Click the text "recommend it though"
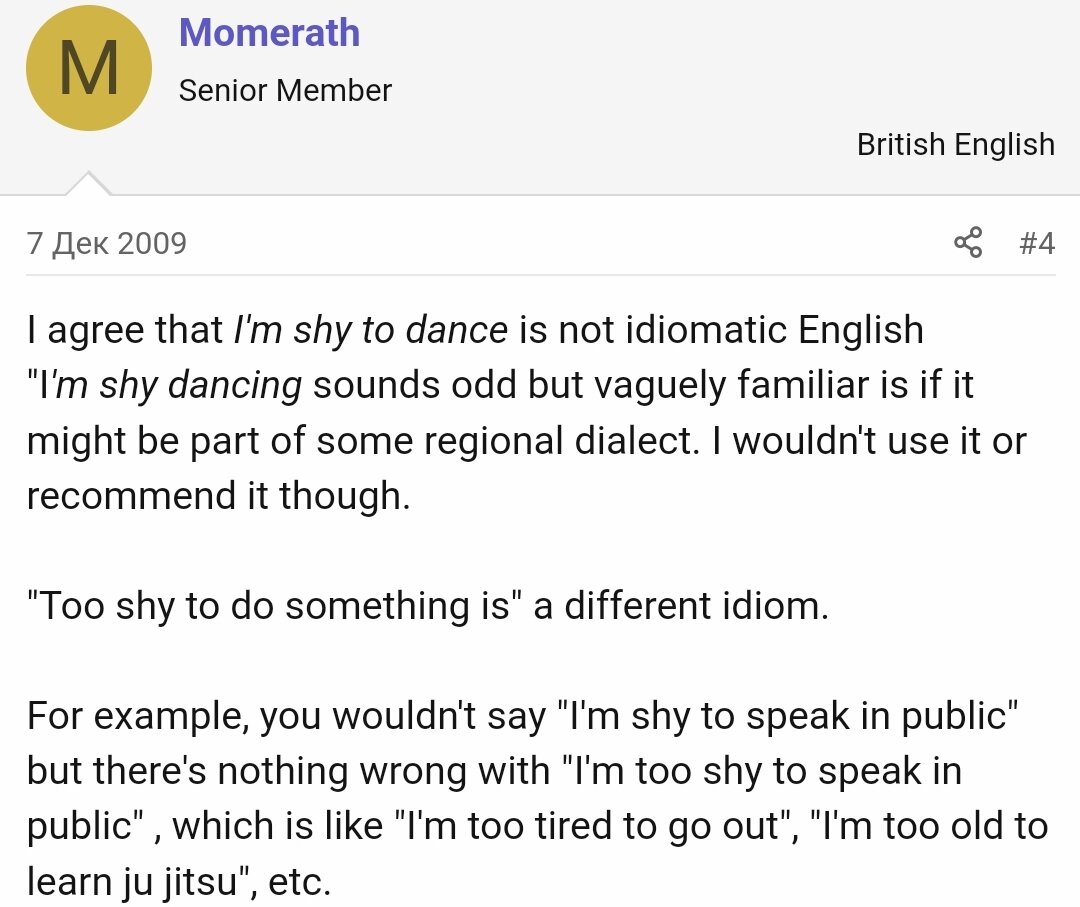The image size is (1080, 907). tap(216, 496)
